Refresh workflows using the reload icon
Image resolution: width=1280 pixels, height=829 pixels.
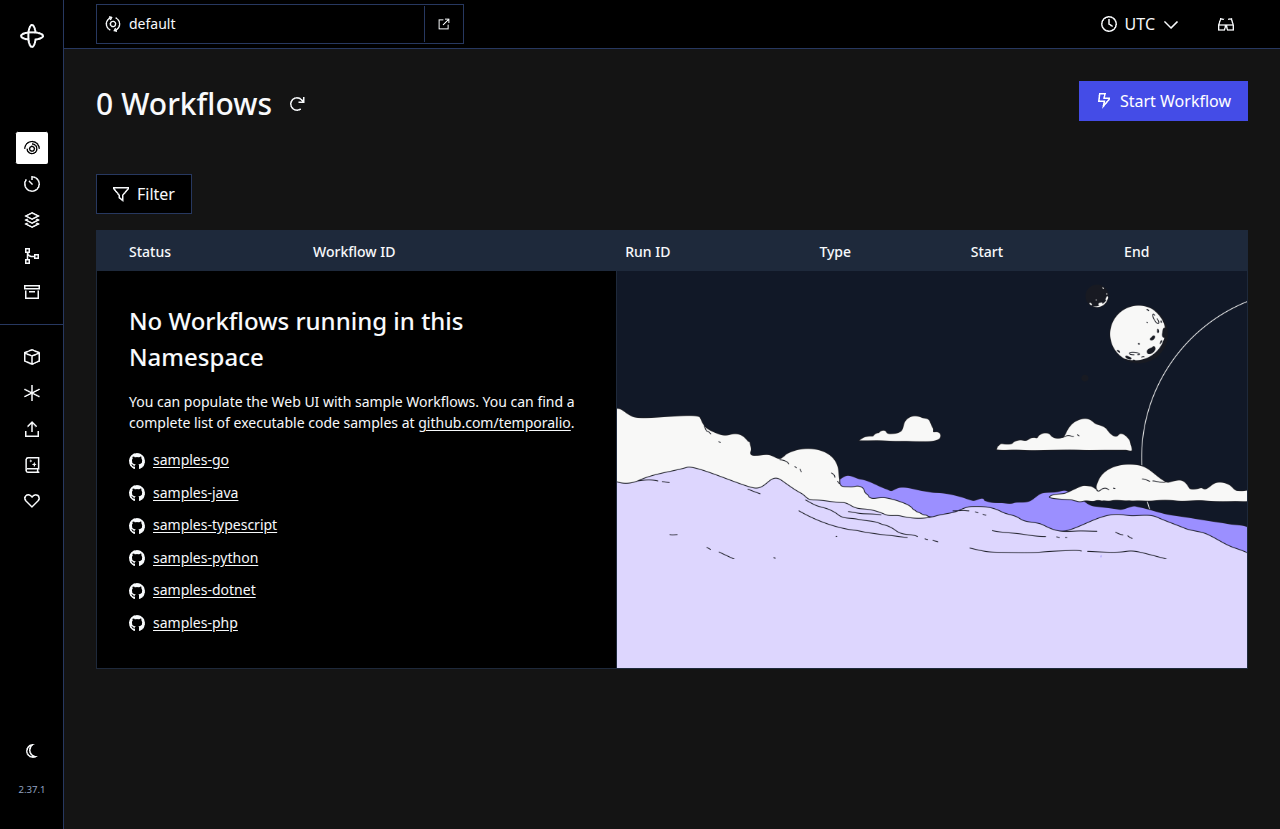click(297, 103)
